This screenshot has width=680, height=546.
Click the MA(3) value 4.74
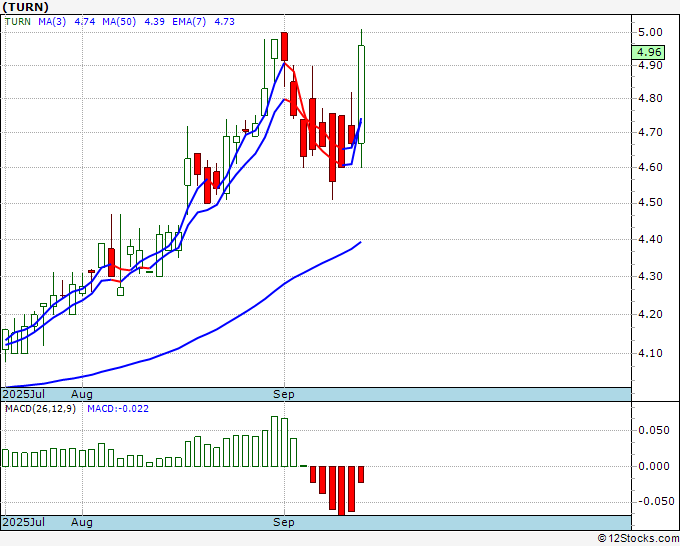tap(85, 22)
